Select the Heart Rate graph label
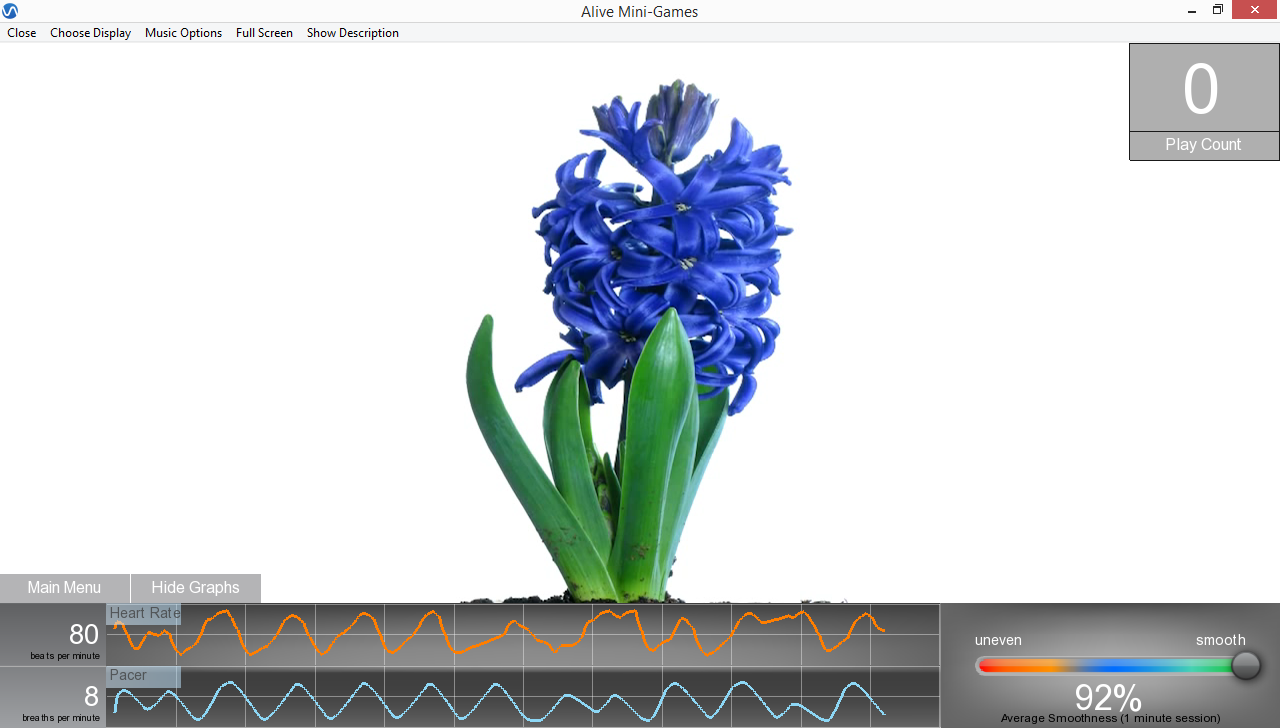The height and width of the screenshot is (728, 1280). (x=144, y=614)
